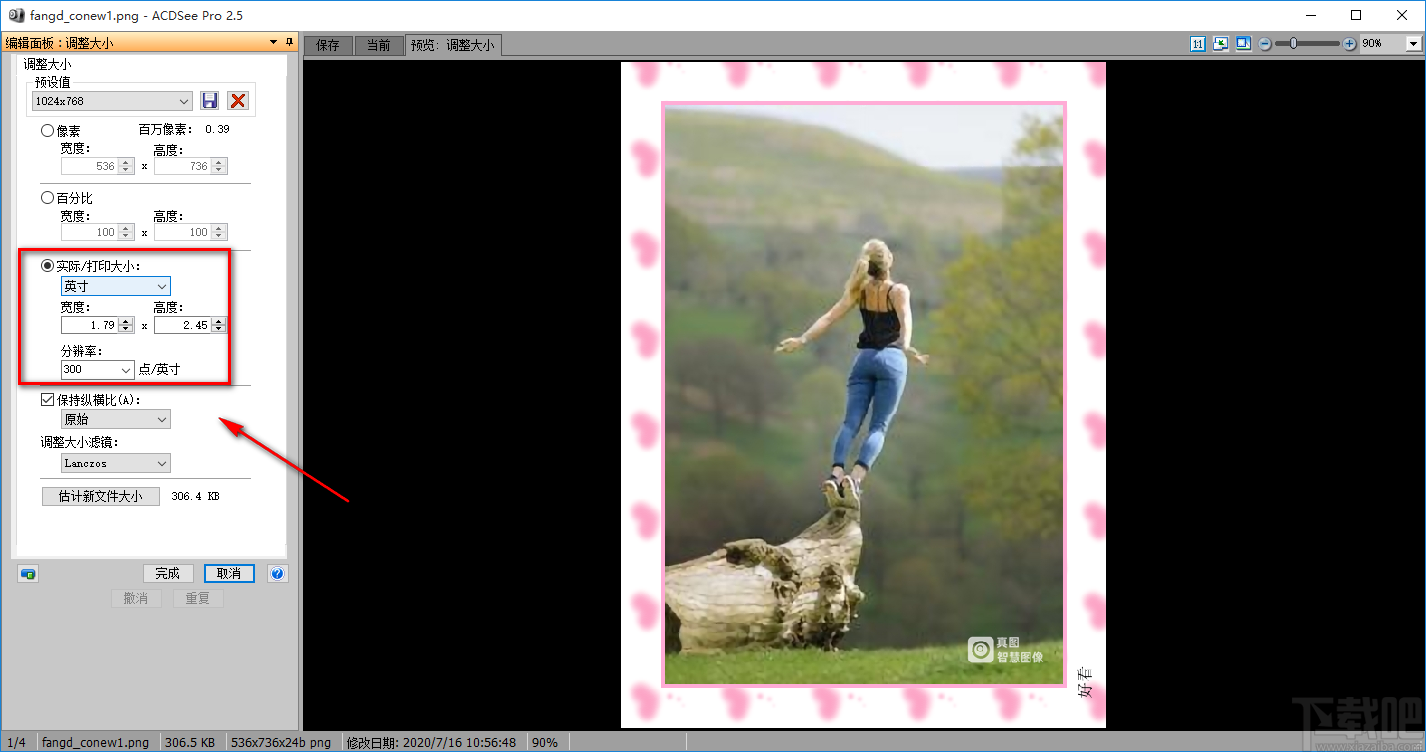Increase the print width with the stepper
The width and height of the screenshot is (1426, 752).
click(126, 321)
